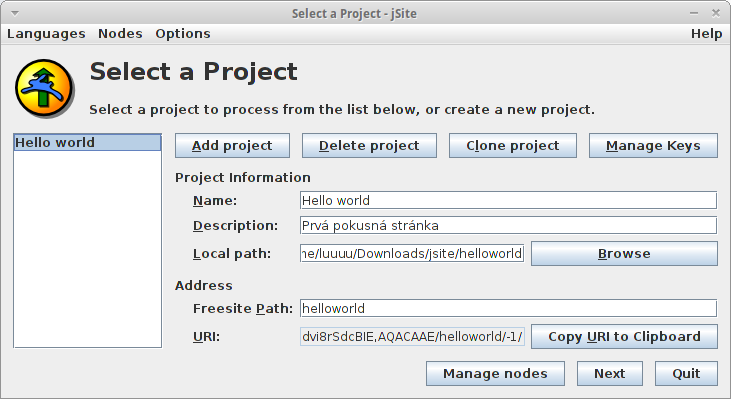The height and width of the screenshot is (399, 731).
Task: Focus the project Name field
Action: (x=508, y=200)
